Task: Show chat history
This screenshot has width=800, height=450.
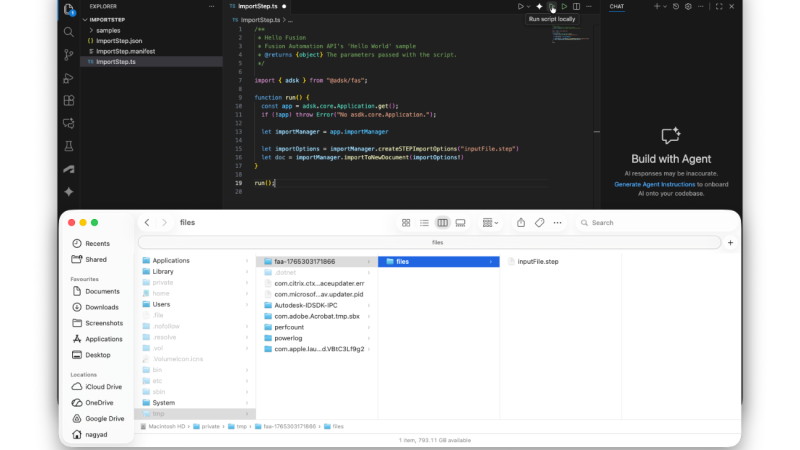Action: pos(676,6)
